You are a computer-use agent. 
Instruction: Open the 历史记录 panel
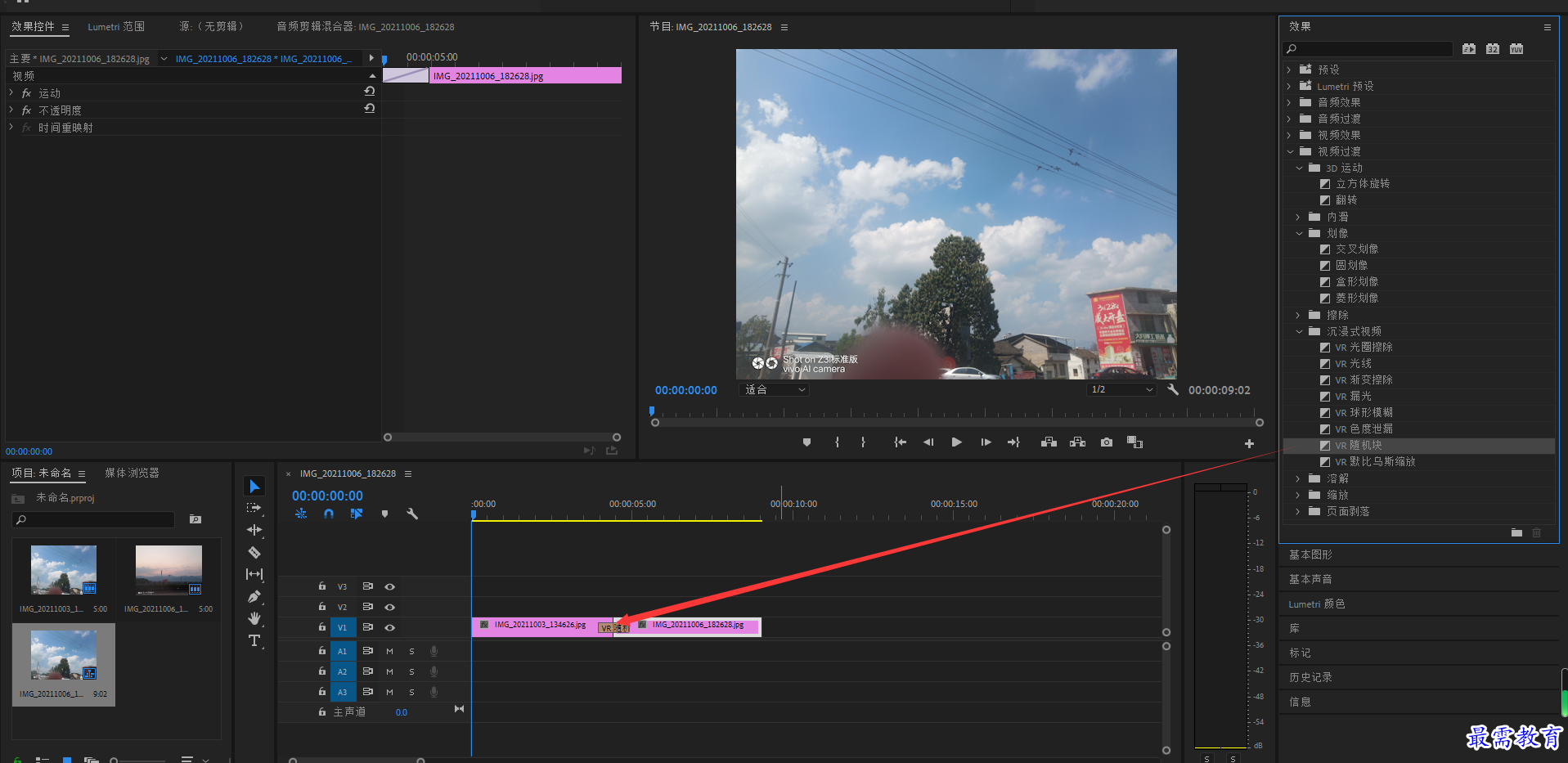(1310, 677)
